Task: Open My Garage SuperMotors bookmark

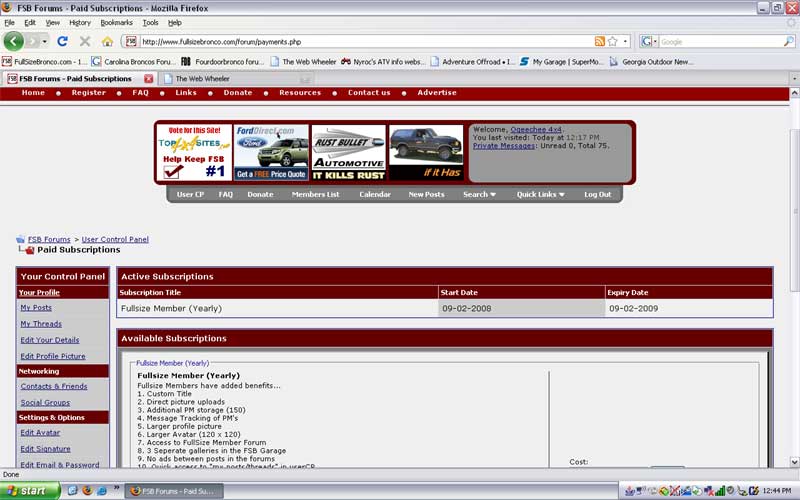Action: (561, 61)
